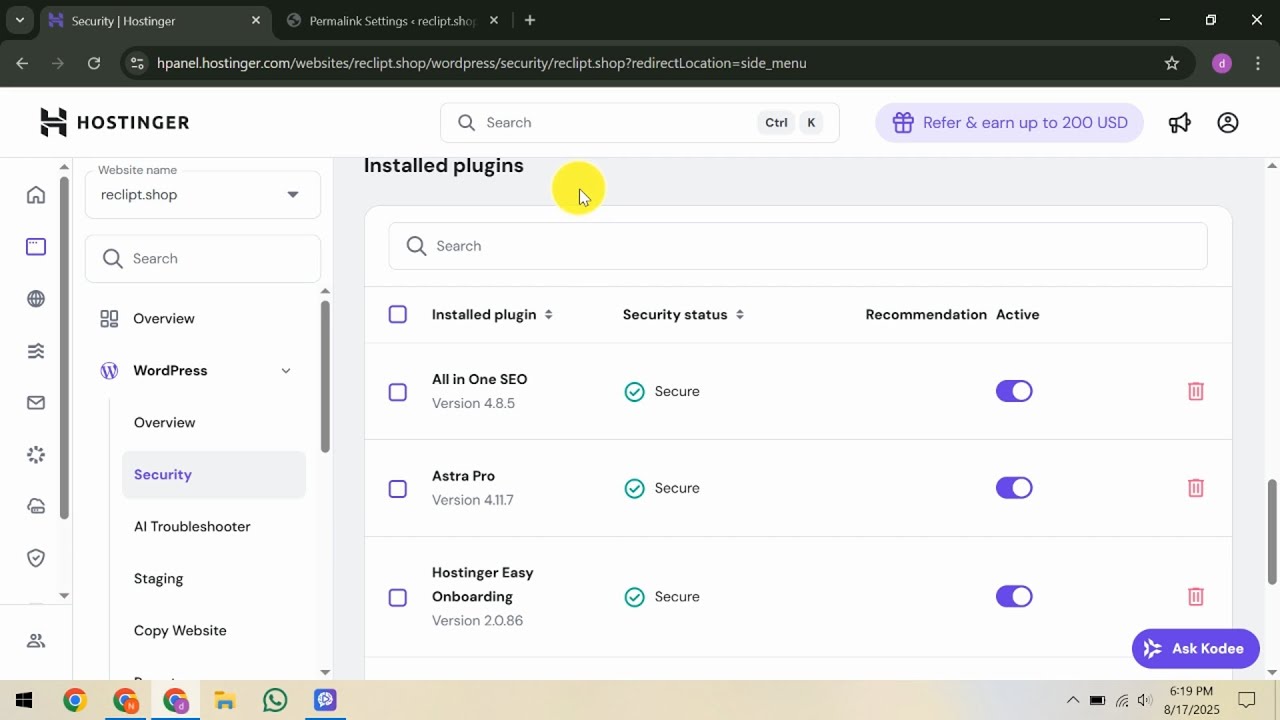The image size is (1280, 720).
Task: Click the taskbar clock showing 6:19 PM
Action: [1190, 700]
